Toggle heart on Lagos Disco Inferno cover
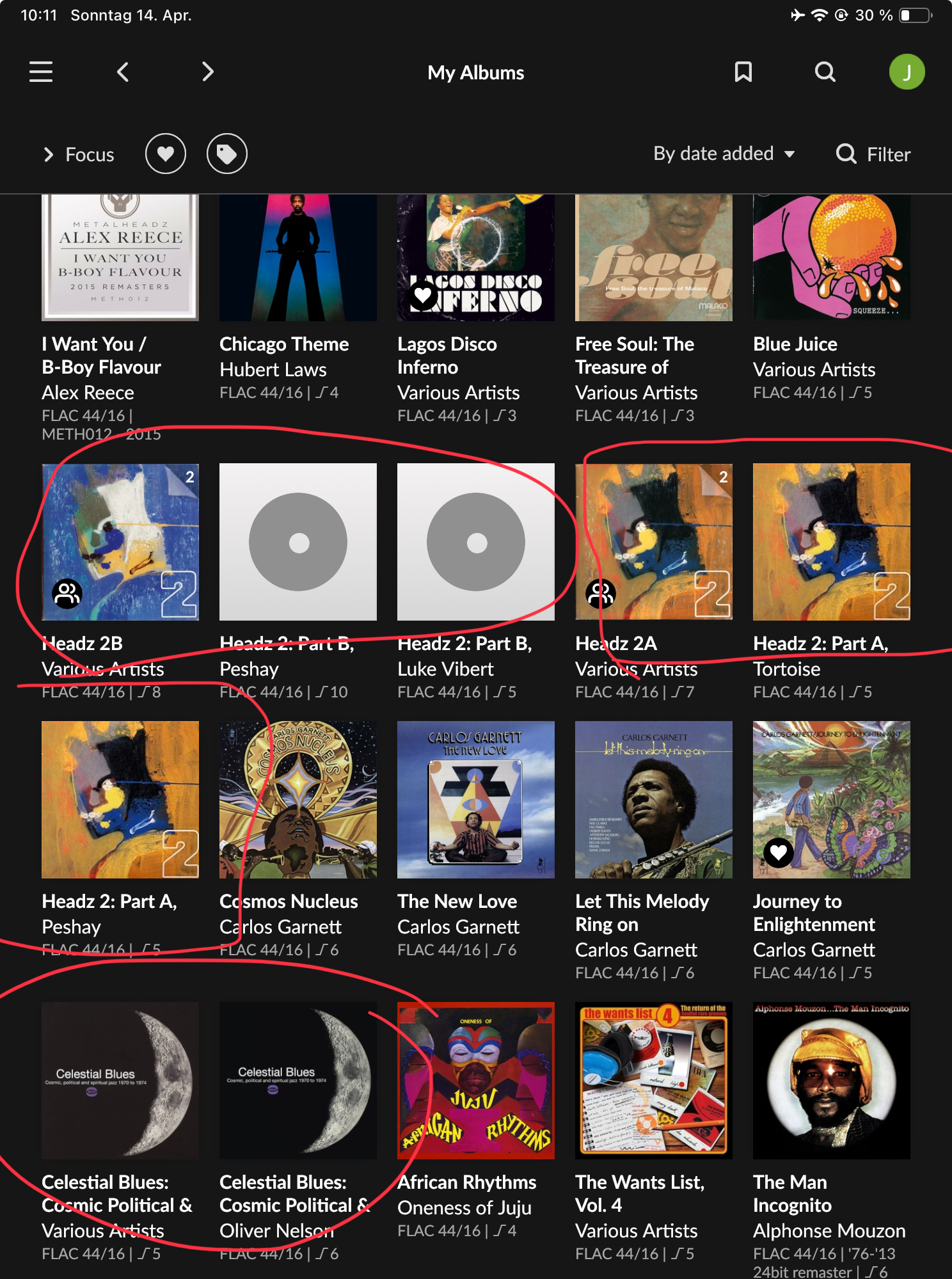The height and width of the screenshot is (1279, 952). pyautogui.click(x=423, y=296)
